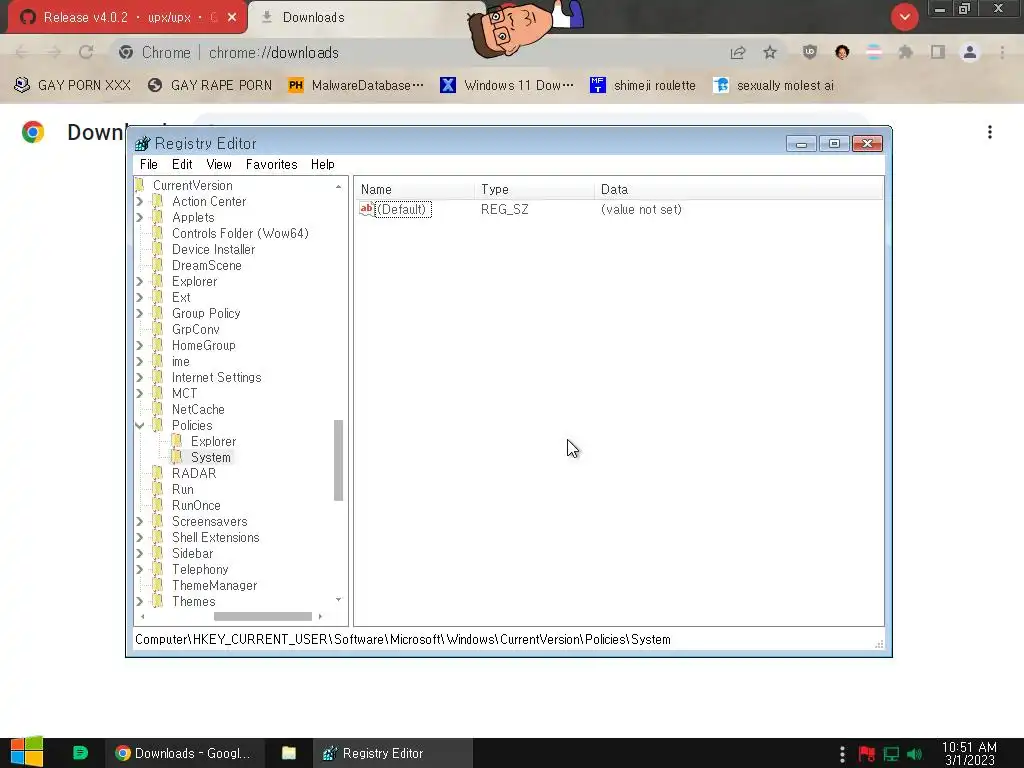This screenshot has height=768, width=1024.
Task: Expand the Ext registry key
Action: tap(140, 298)
